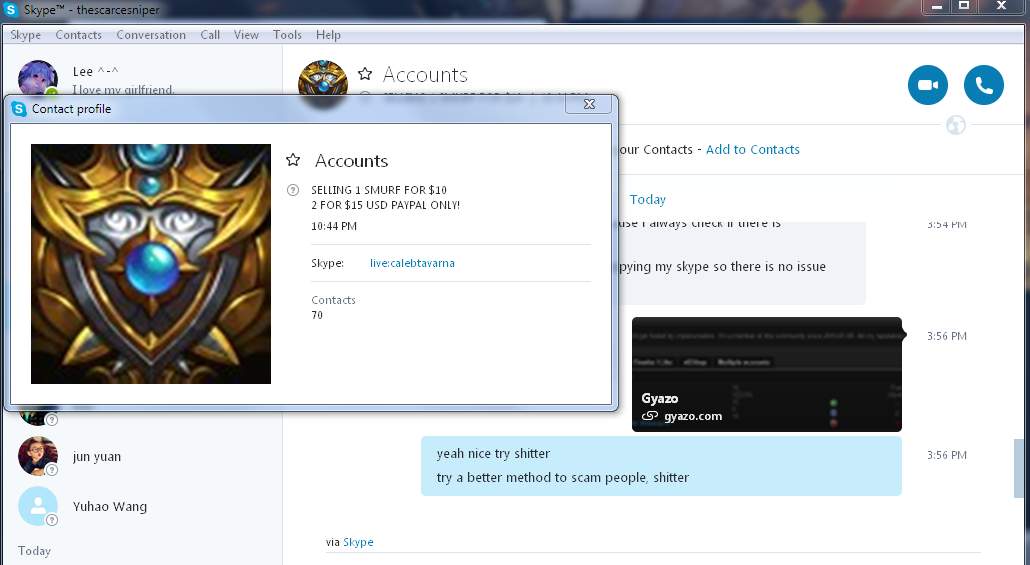This screenshot has height=565, width=1030.
Task: Favorite the contact via profile dialog star
Action: (x=293, y=160)
